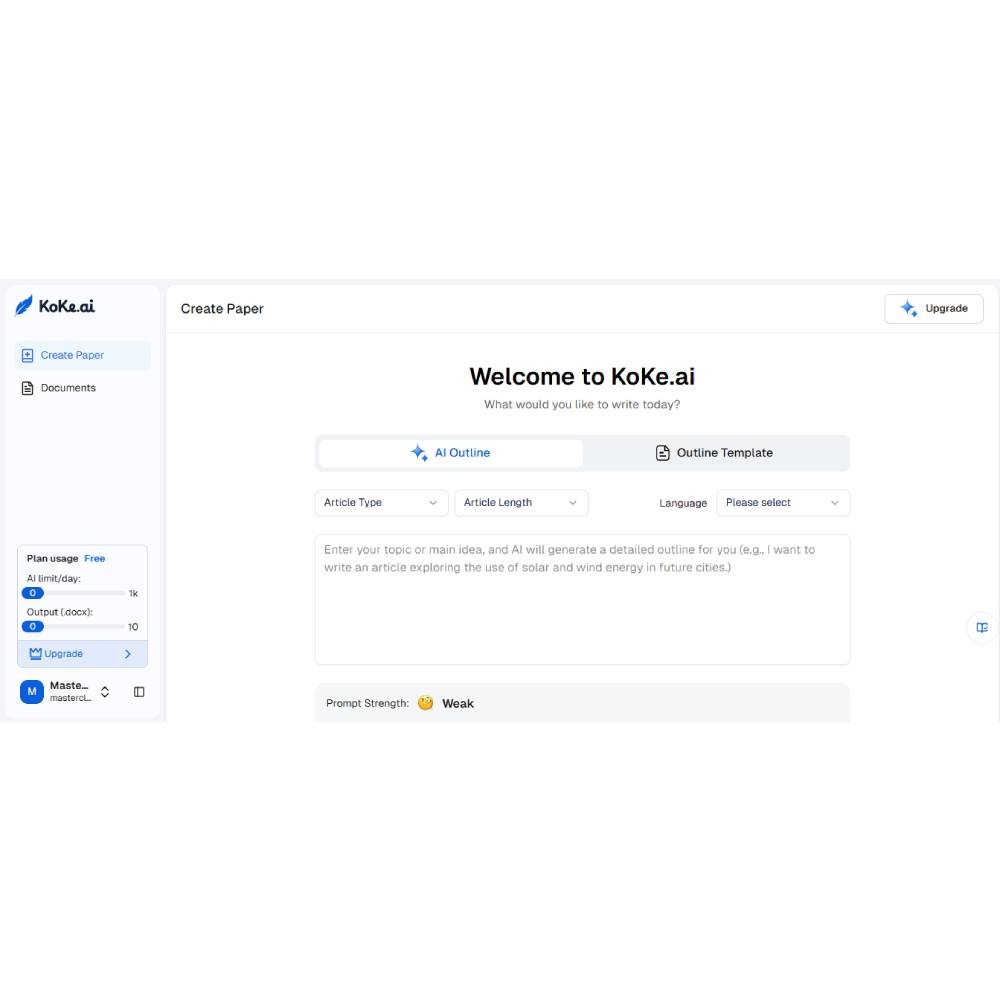
Task: Click the KoKe.ai feather logo
Action: coord(24,306)
